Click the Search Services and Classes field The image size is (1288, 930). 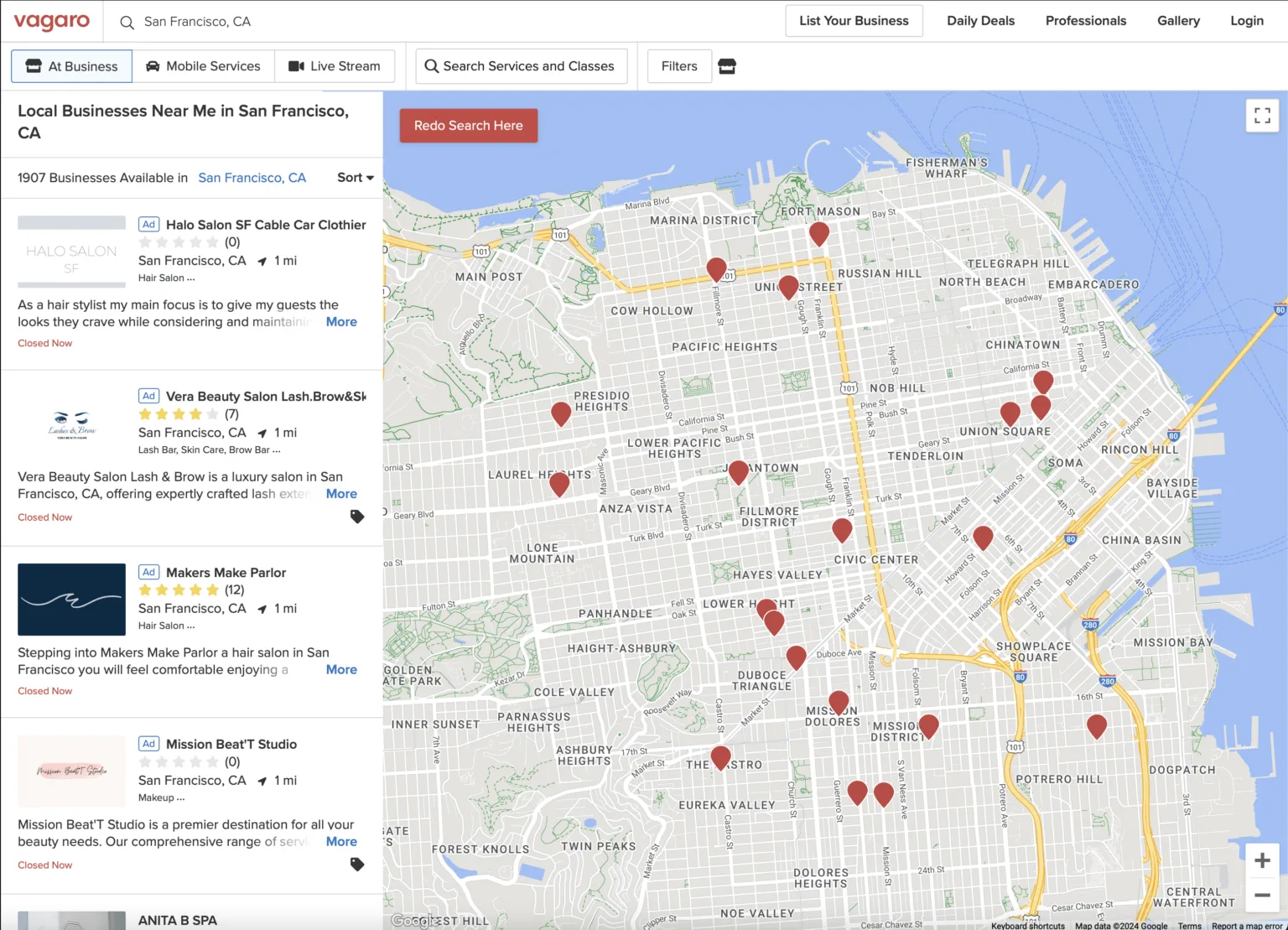click(522, 66)
